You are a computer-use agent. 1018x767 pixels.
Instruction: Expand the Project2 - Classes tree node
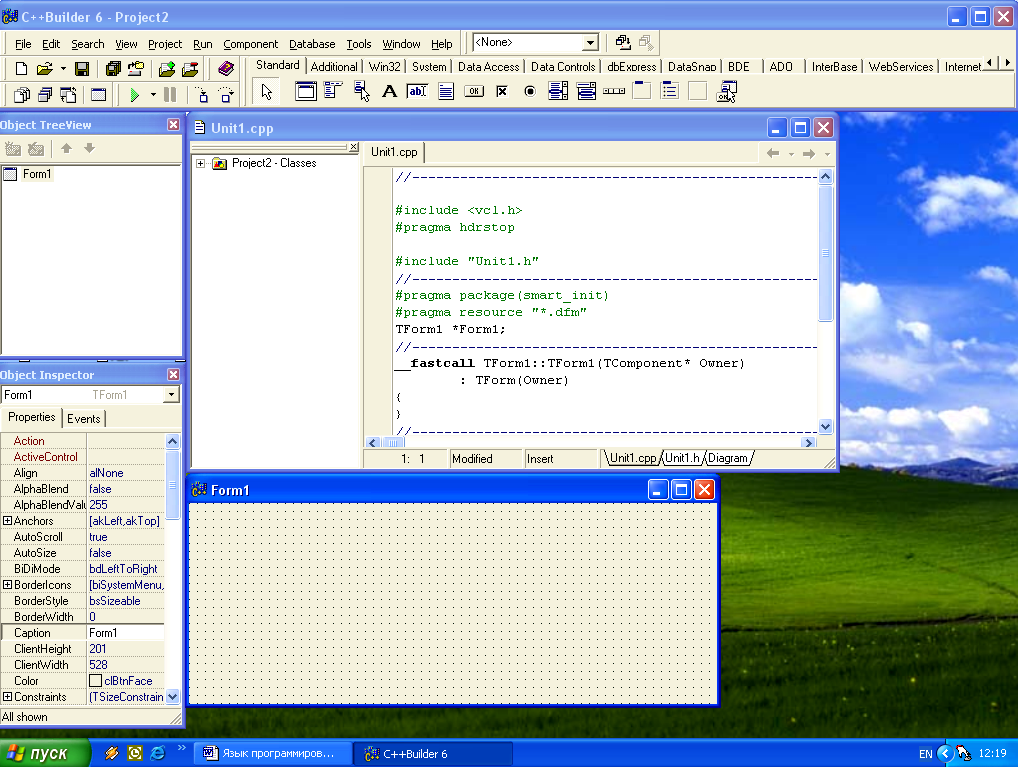point(201,164)
